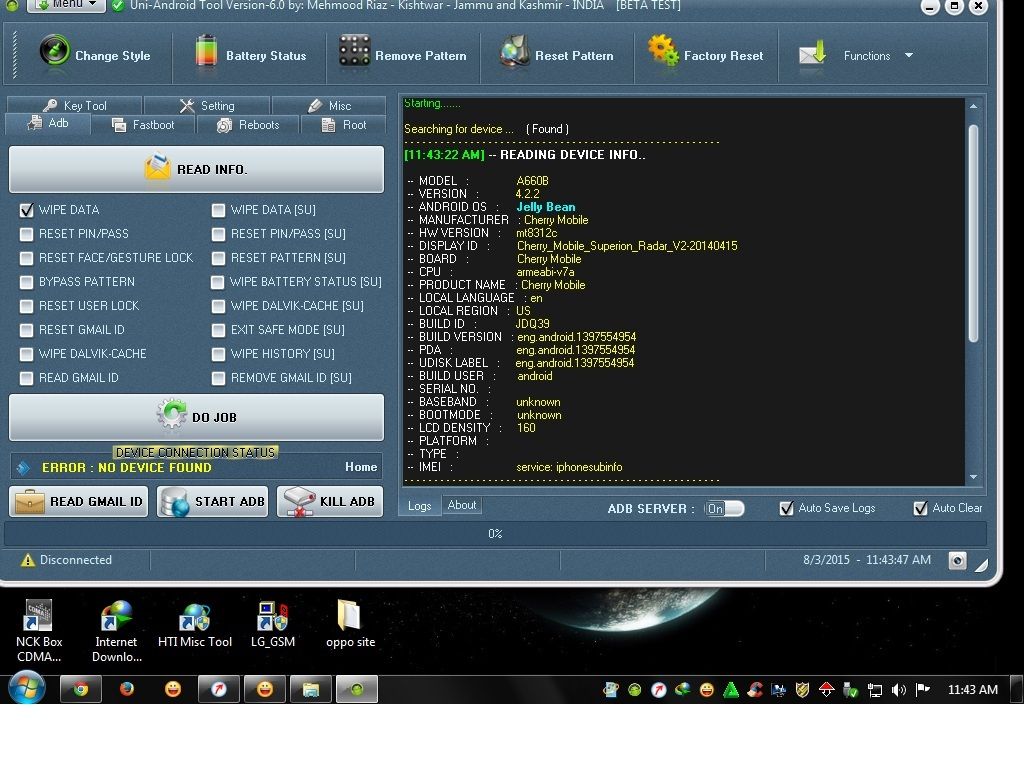
Task: Check RESET PIN/PASS [SU] option
Action: pos(218,234)
